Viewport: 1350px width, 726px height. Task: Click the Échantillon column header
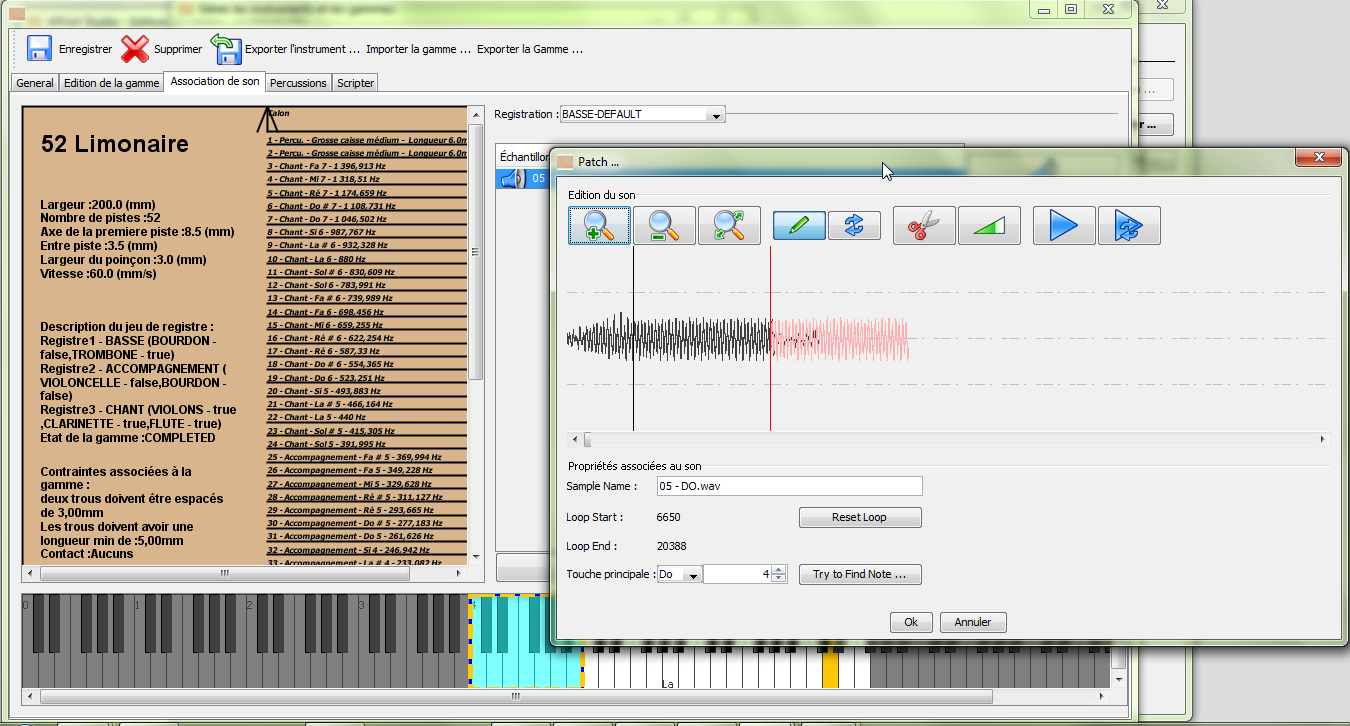[524, 157]
